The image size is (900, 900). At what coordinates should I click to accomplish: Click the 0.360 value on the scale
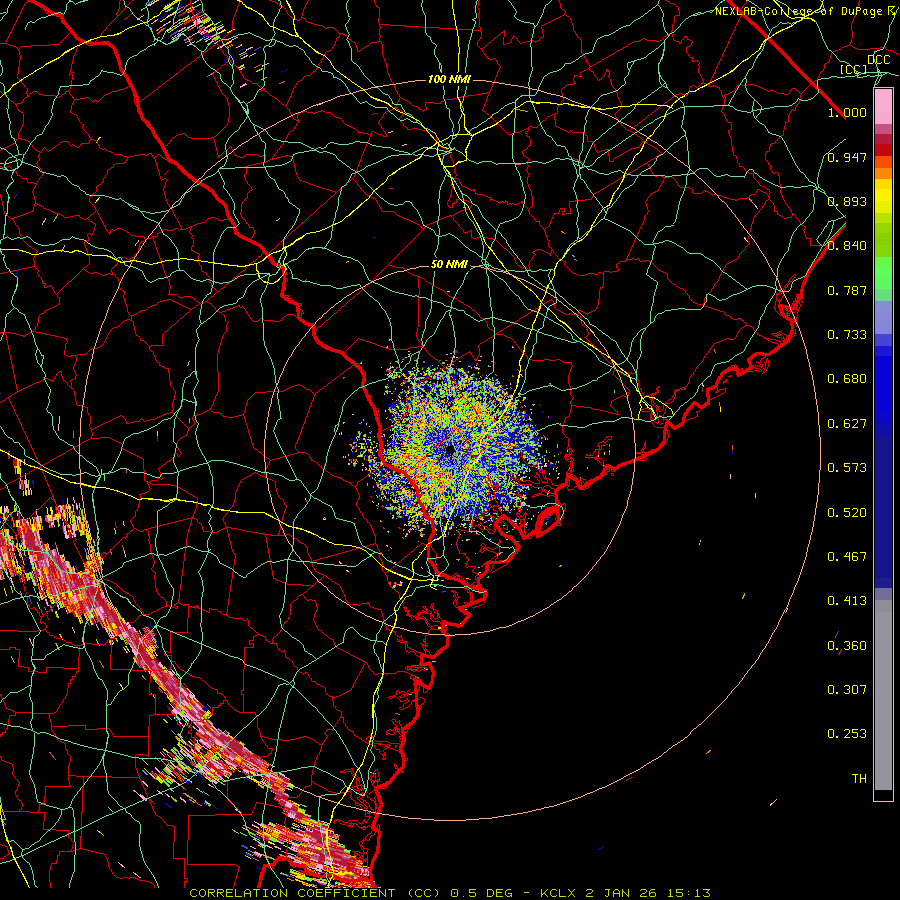pos(847,645)
